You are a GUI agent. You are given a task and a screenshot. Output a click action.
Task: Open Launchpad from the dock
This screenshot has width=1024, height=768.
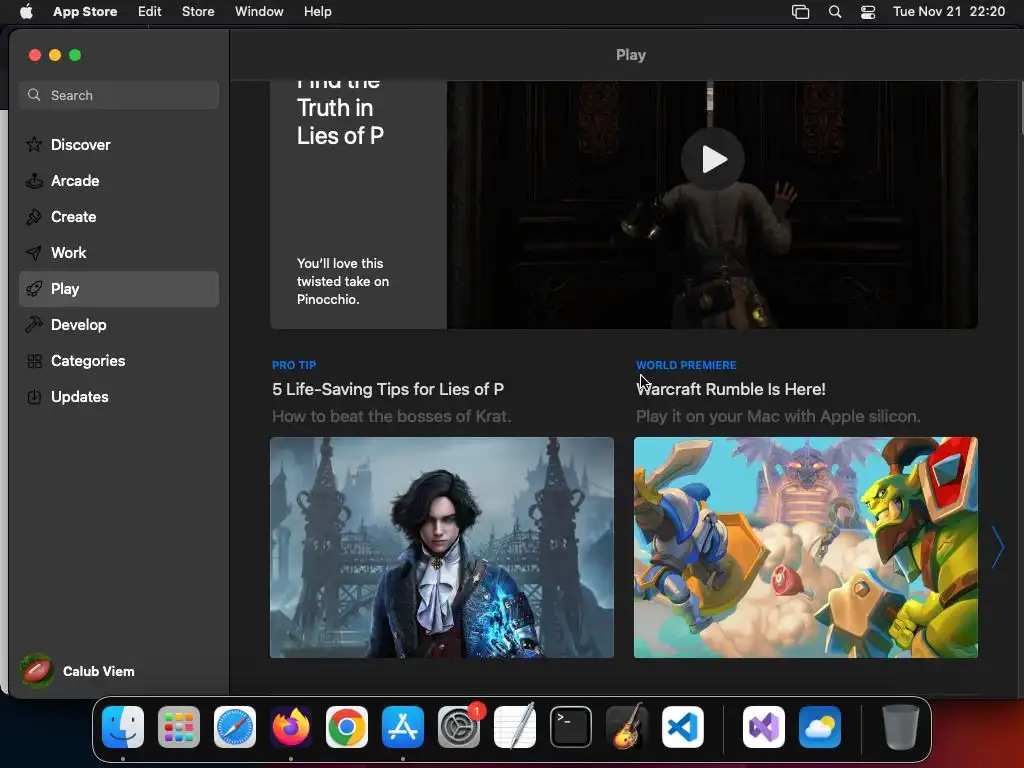click(x=179, y=727)
